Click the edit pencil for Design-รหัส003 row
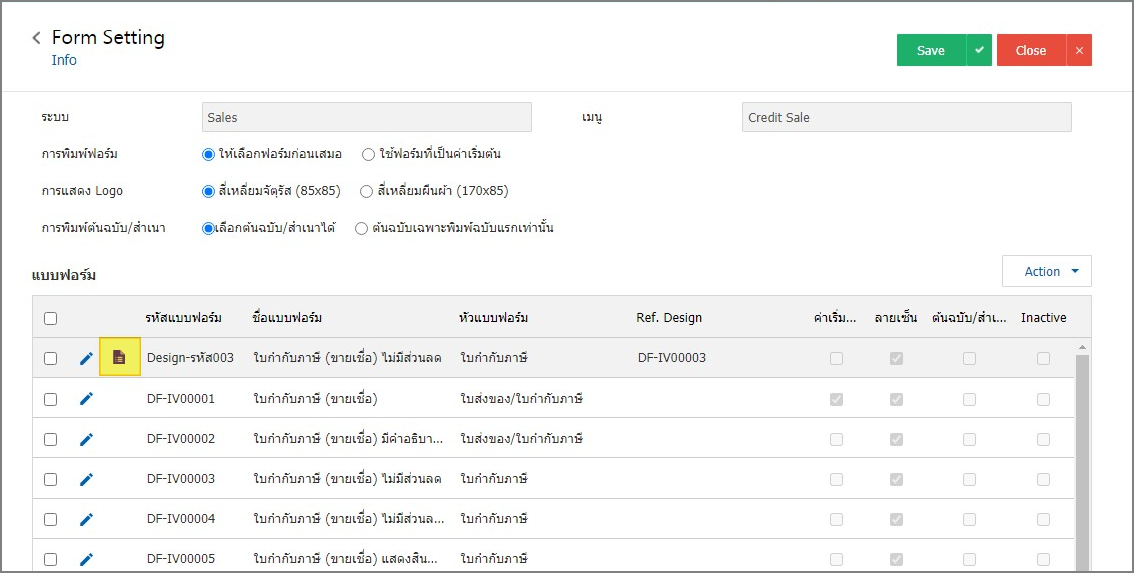Screen dimensions: 1134x573 [x=86, y=358]
